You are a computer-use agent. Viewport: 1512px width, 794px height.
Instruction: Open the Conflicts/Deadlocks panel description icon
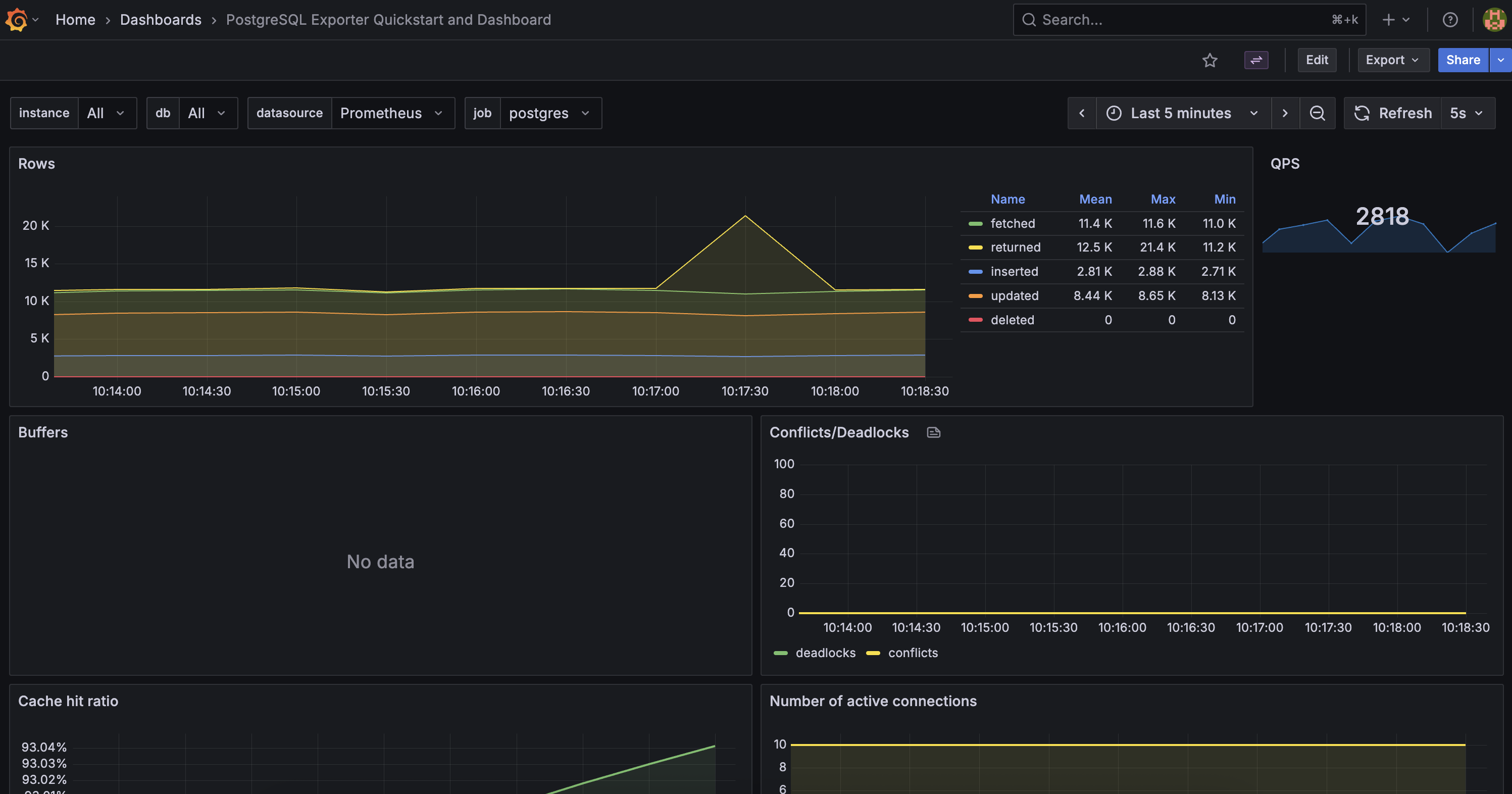coord(933,432)
